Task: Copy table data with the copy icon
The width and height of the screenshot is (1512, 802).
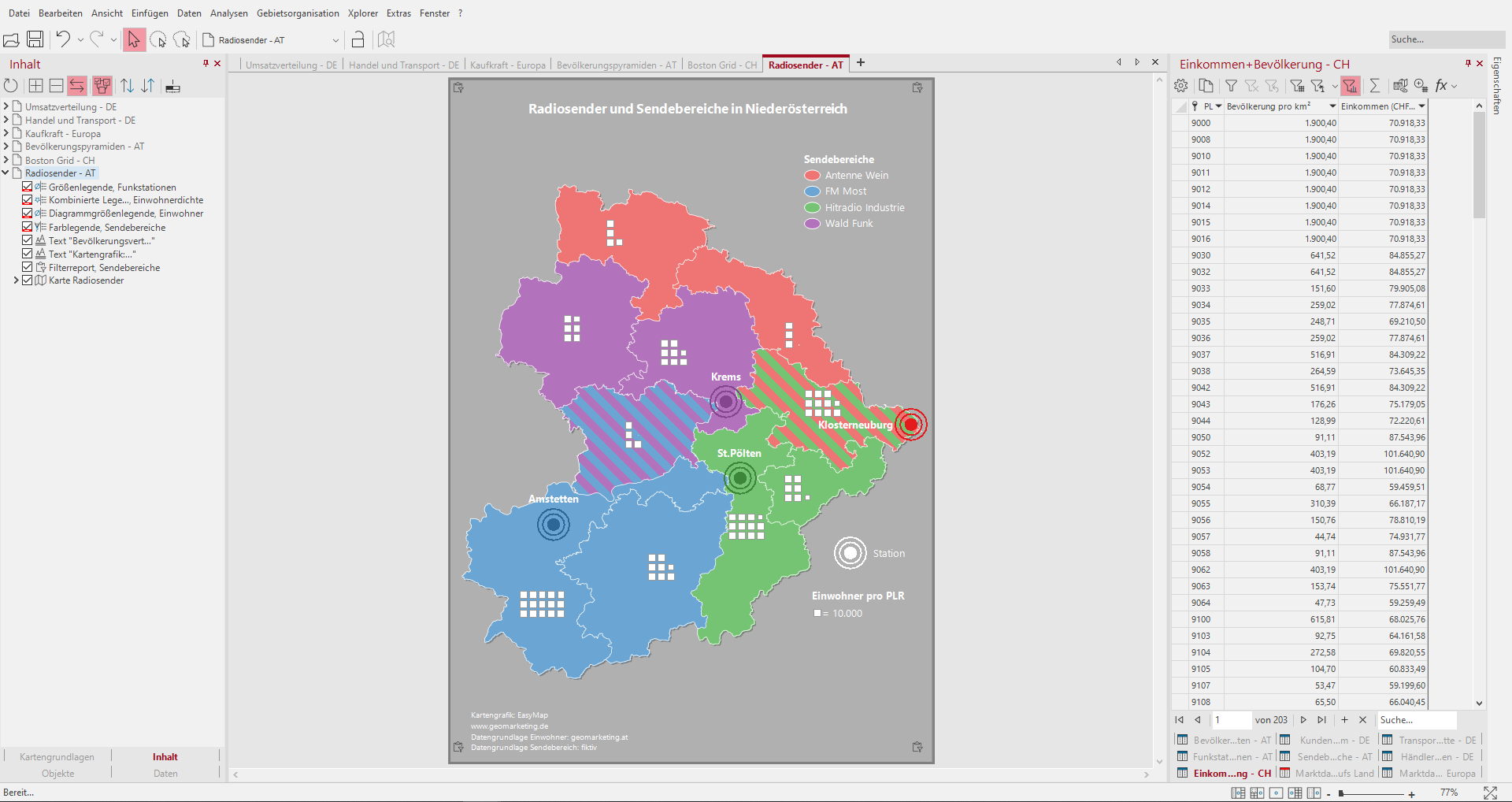Action: click(x=1206, y=86)
